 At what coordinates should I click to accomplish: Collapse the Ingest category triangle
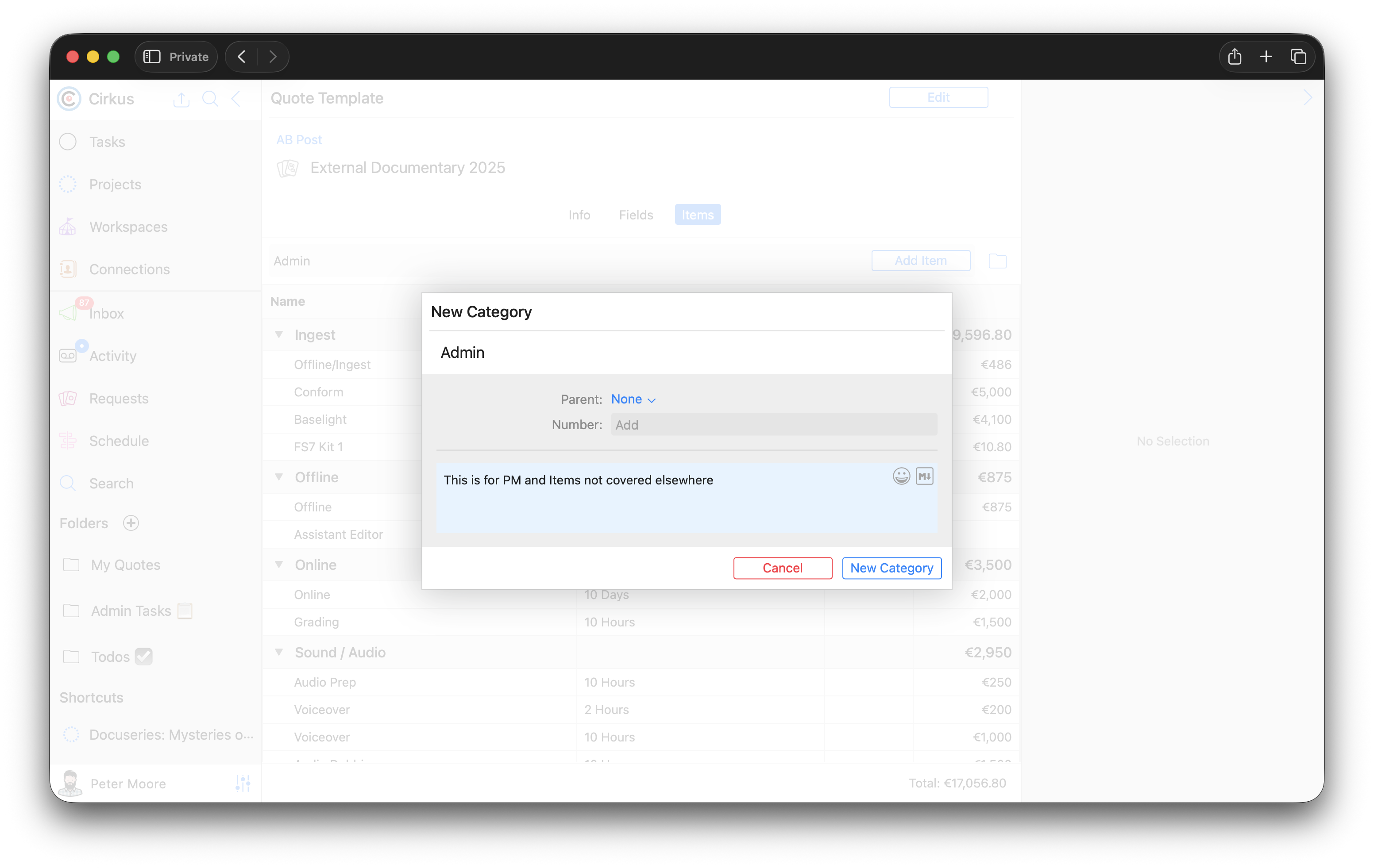coord(279,334)
